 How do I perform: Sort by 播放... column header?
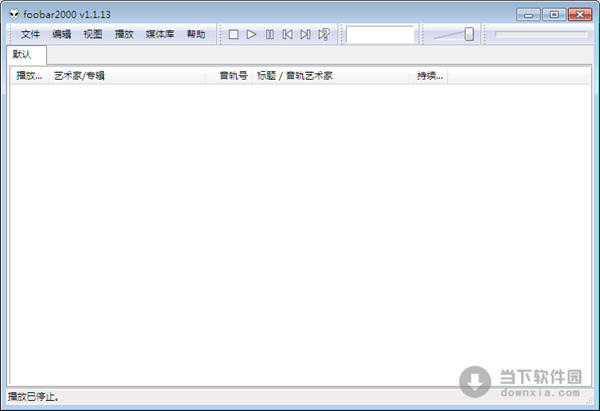click(29, 76)
